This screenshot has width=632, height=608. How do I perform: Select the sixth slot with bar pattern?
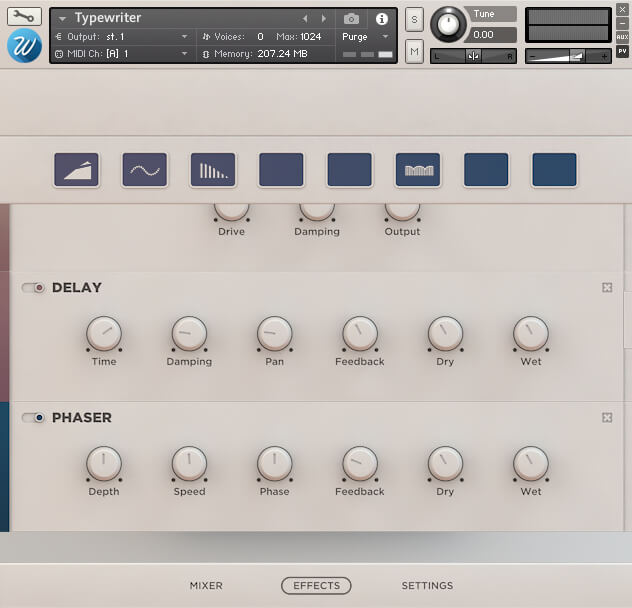(417, 170)
